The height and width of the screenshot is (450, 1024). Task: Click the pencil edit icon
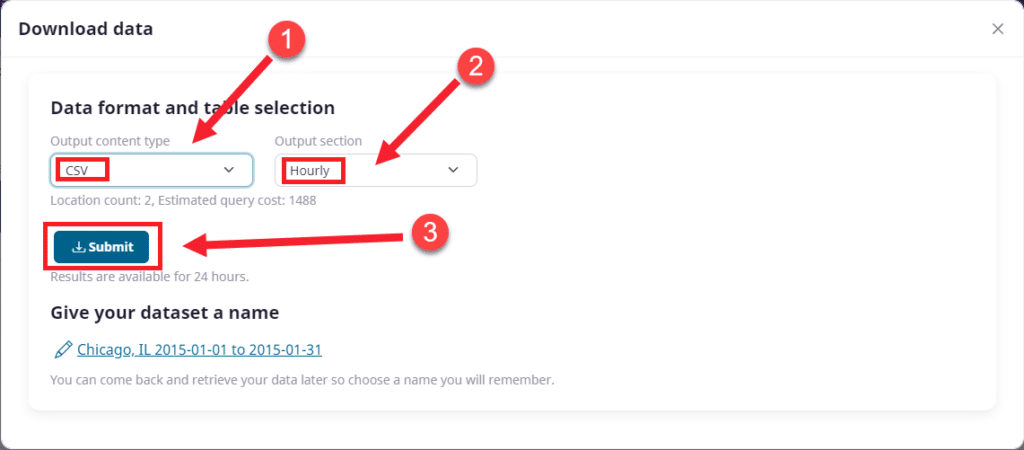[x=62, y=350]
